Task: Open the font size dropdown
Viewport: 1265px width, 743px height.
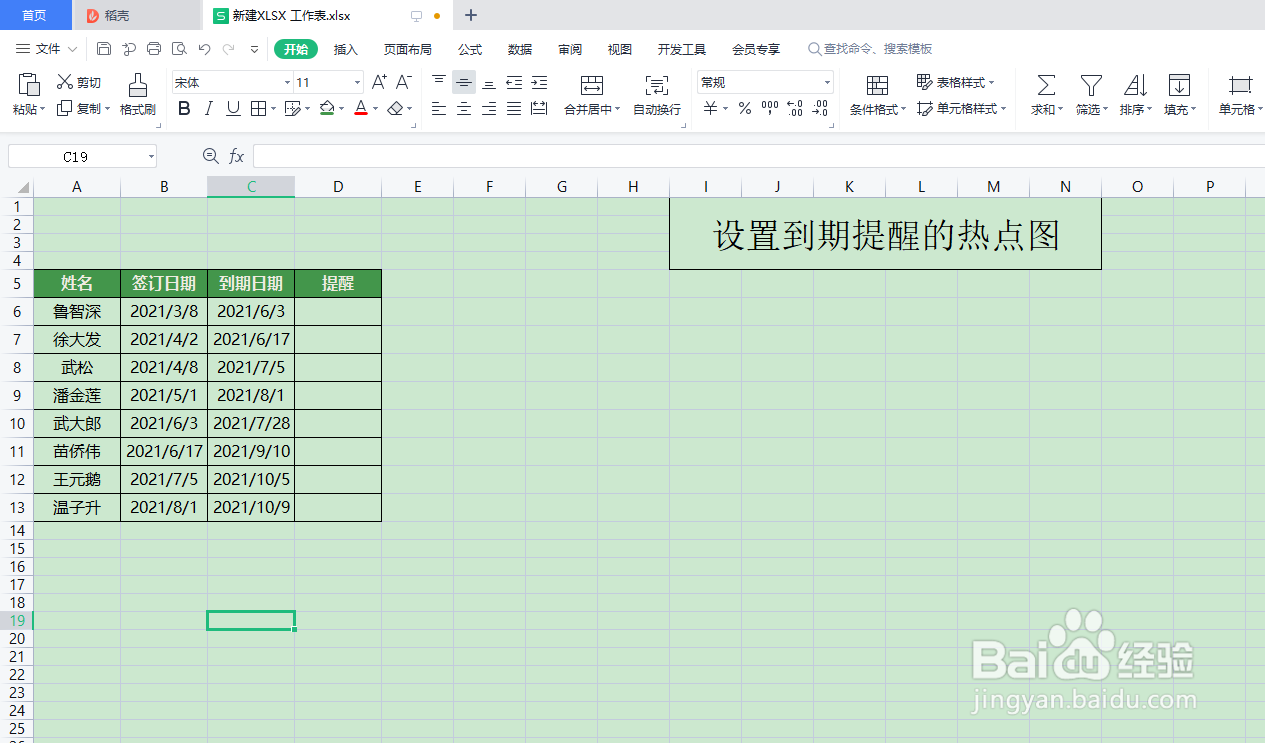Action: [354, 82]
